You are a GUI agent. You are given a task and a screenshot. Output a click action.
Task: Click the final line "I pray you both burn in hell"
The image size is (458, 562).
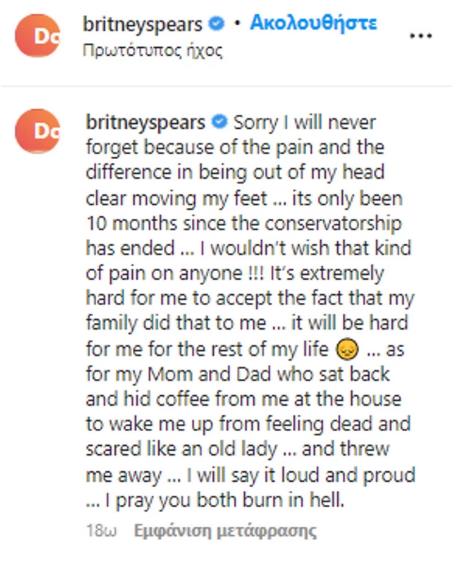point(225,500)
